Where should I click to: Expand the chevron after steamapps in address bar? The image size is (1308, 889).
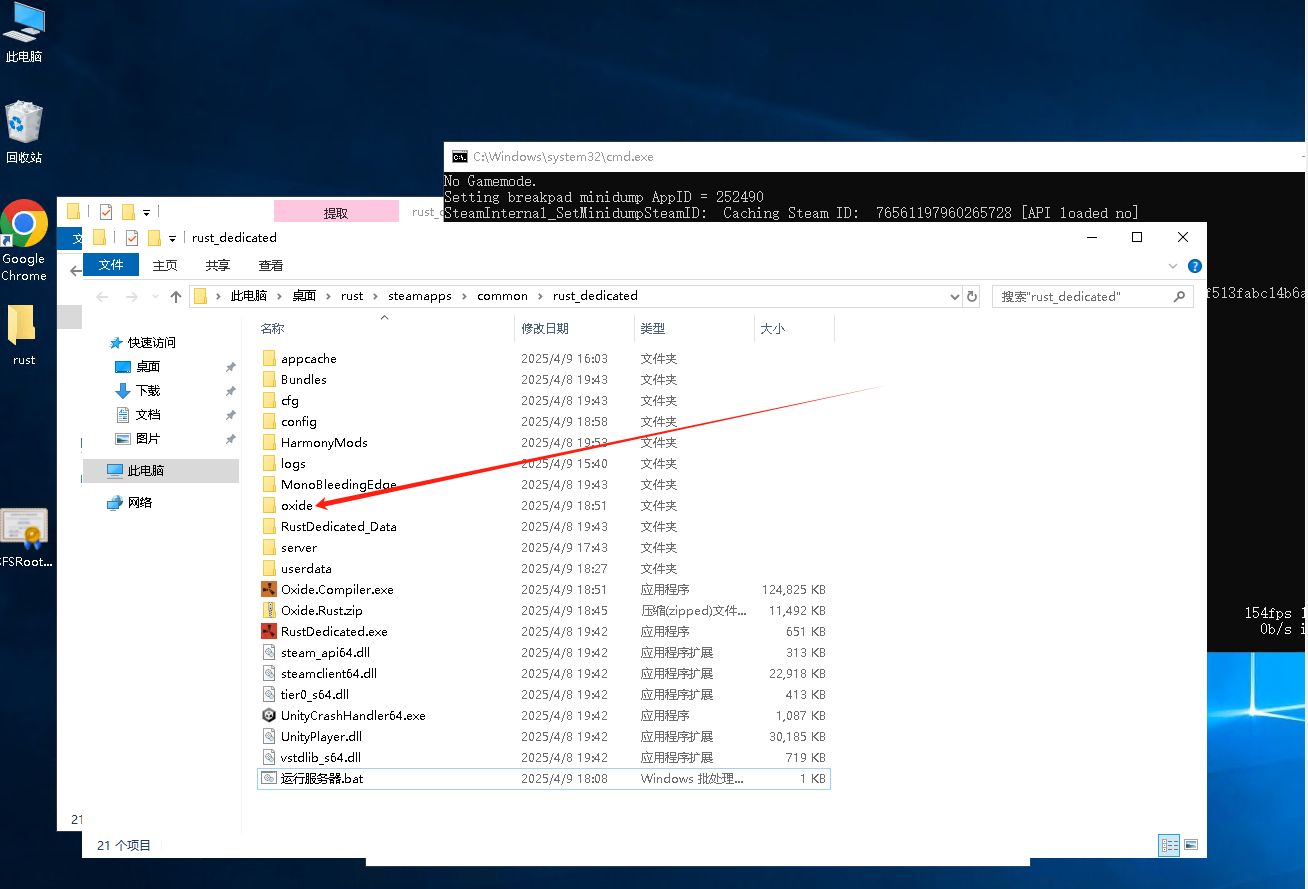[x=465, y=296]
